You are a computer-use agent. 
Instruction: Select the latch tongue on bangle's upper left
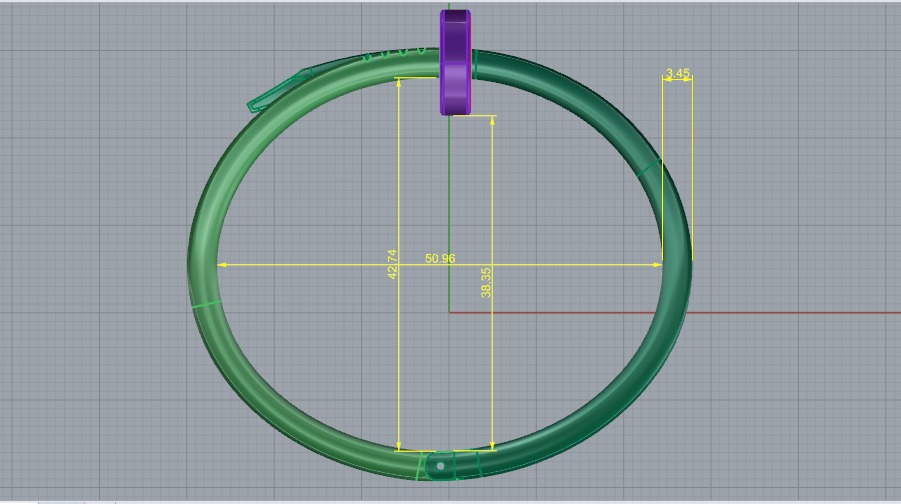tap(279, 91)
